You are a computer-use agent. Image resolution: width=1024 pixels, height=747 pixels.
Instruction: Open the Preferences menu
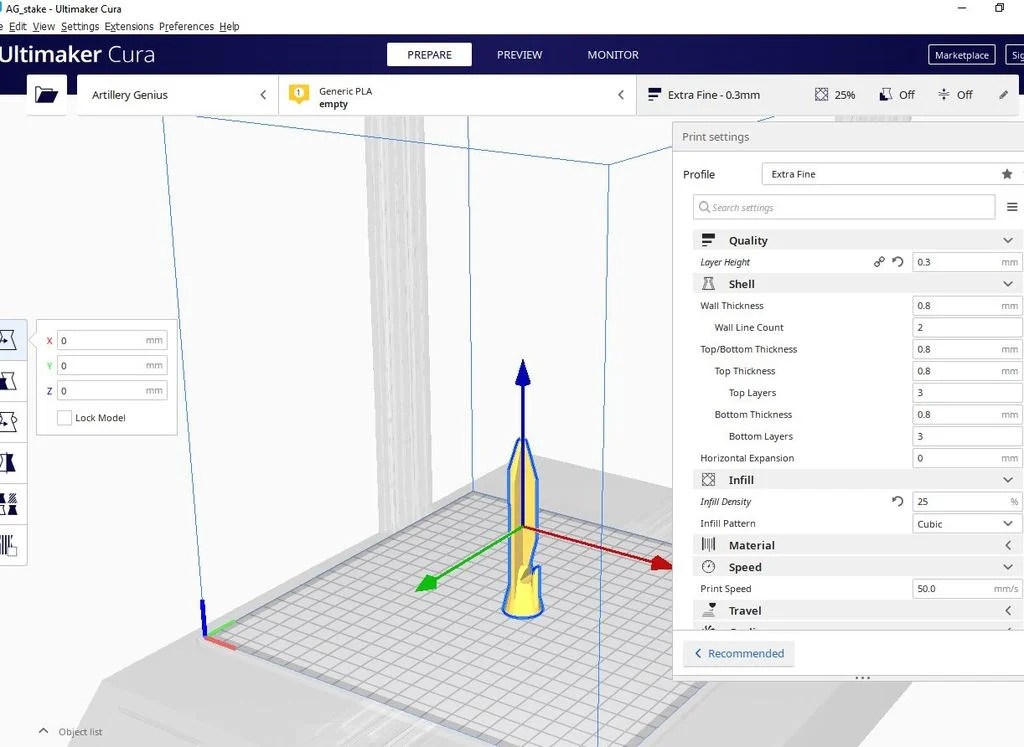186,26
